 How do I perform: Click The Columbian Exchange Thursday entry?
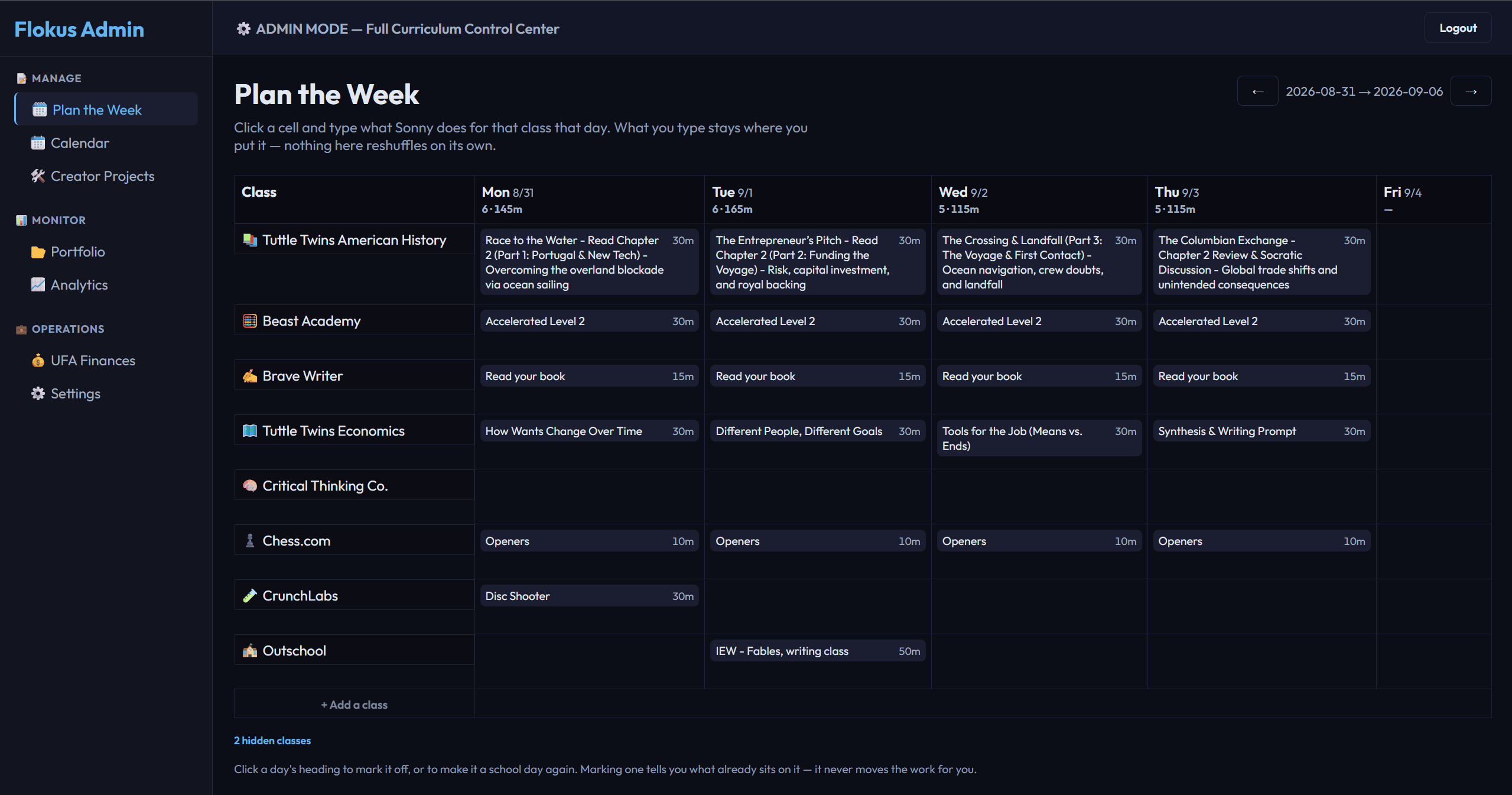1261,262
